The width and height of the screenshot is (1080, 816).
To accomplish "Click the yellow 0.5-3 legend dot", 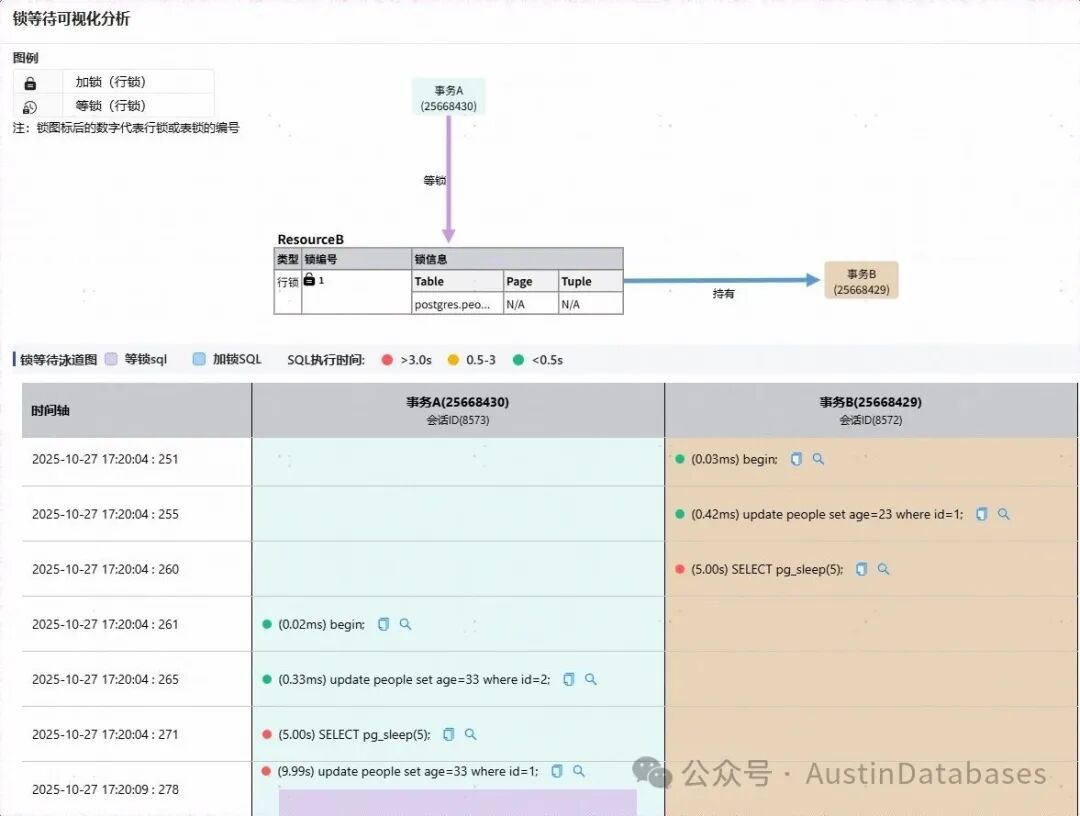I will [453, 360].
